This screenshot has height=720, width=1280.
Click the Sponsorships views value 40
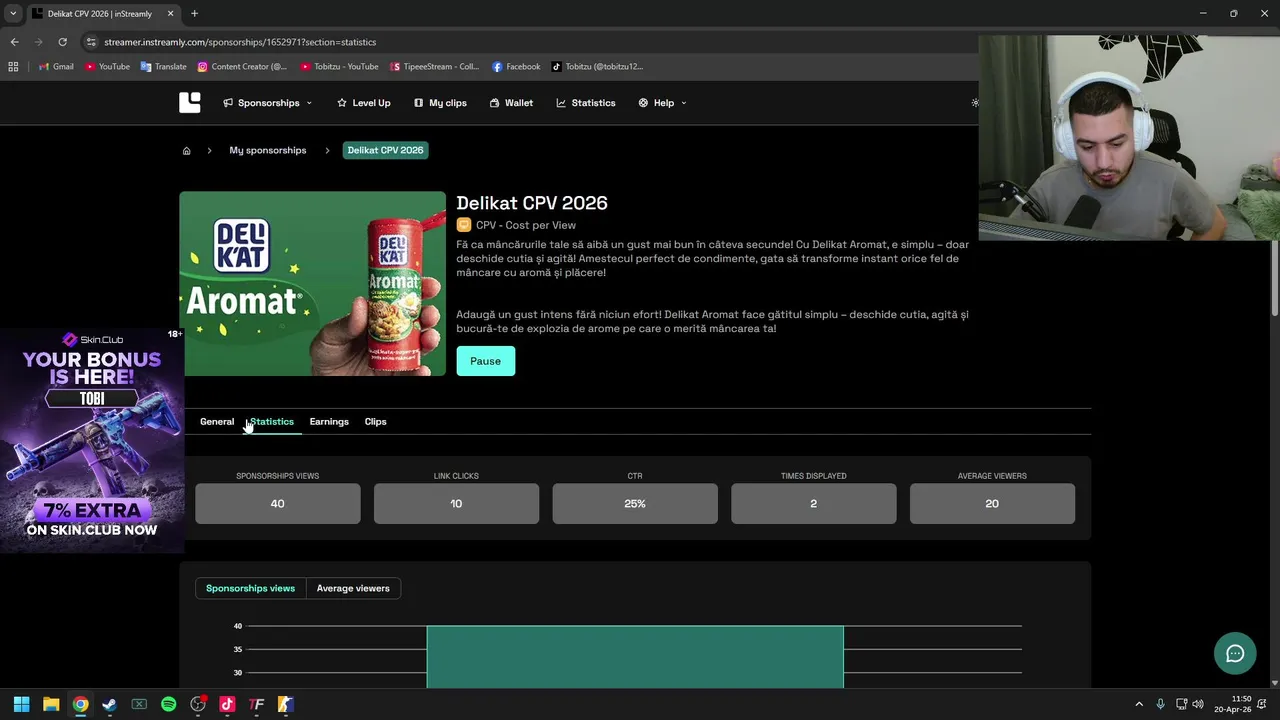pos(278,504)
